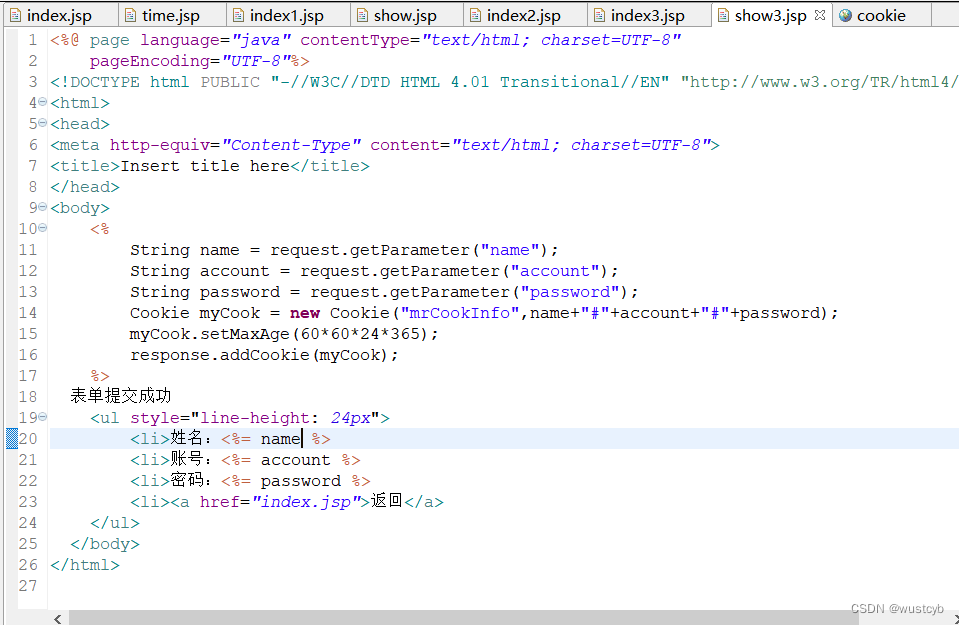Click the "password" parameter string on line 13

tap(570, 292)
